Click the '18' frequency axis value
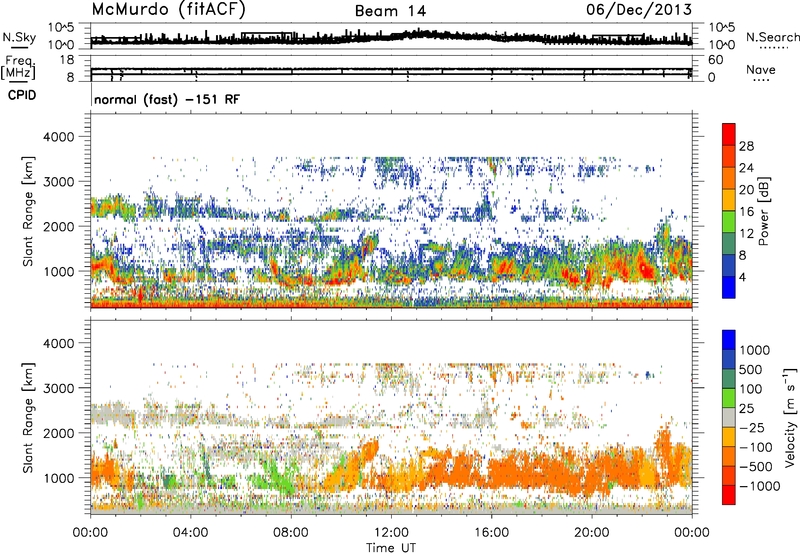 pos(67,60)
